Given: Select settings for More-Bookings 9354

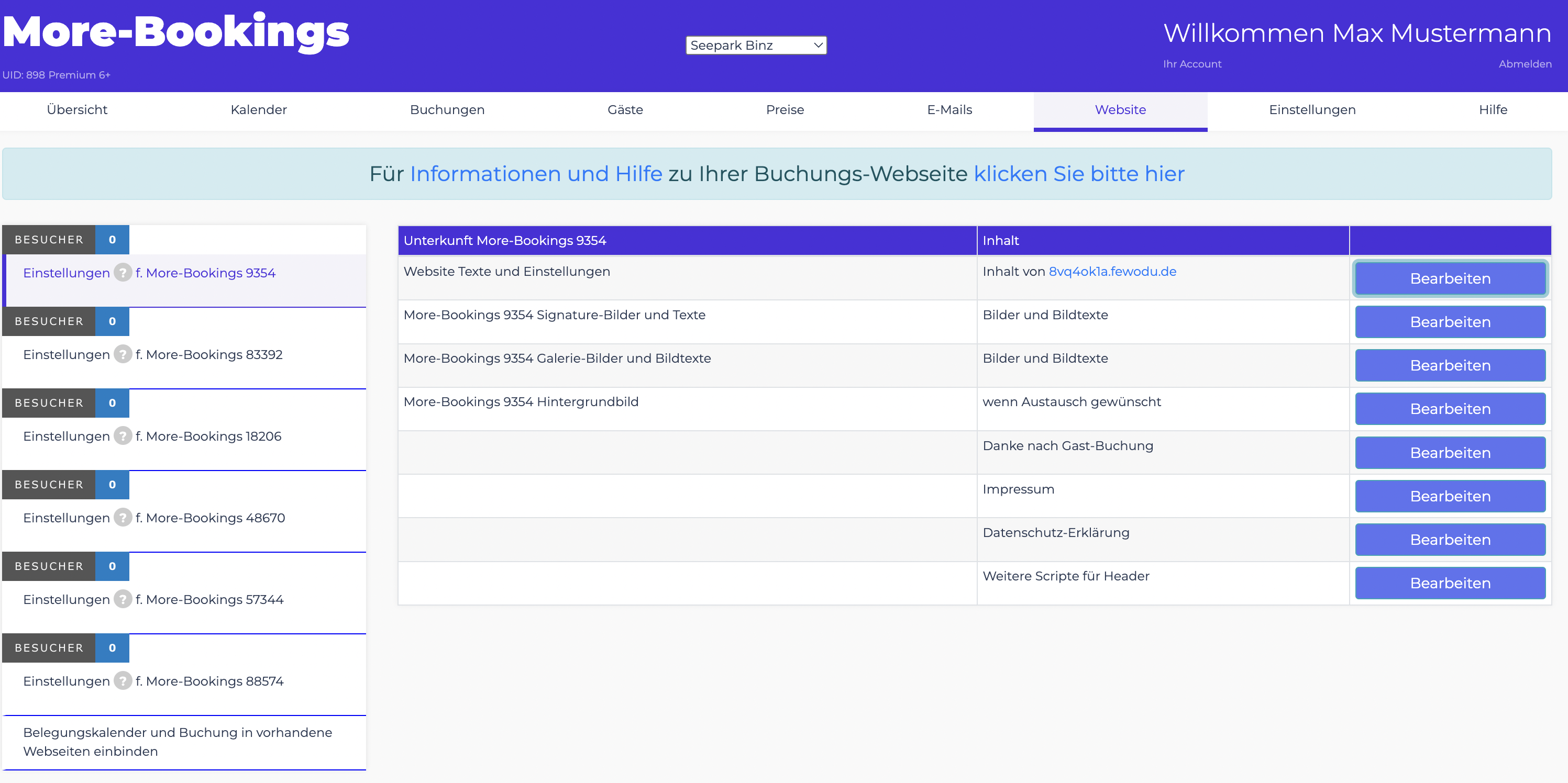Looking at the screenshot, I should click(185, 281).
